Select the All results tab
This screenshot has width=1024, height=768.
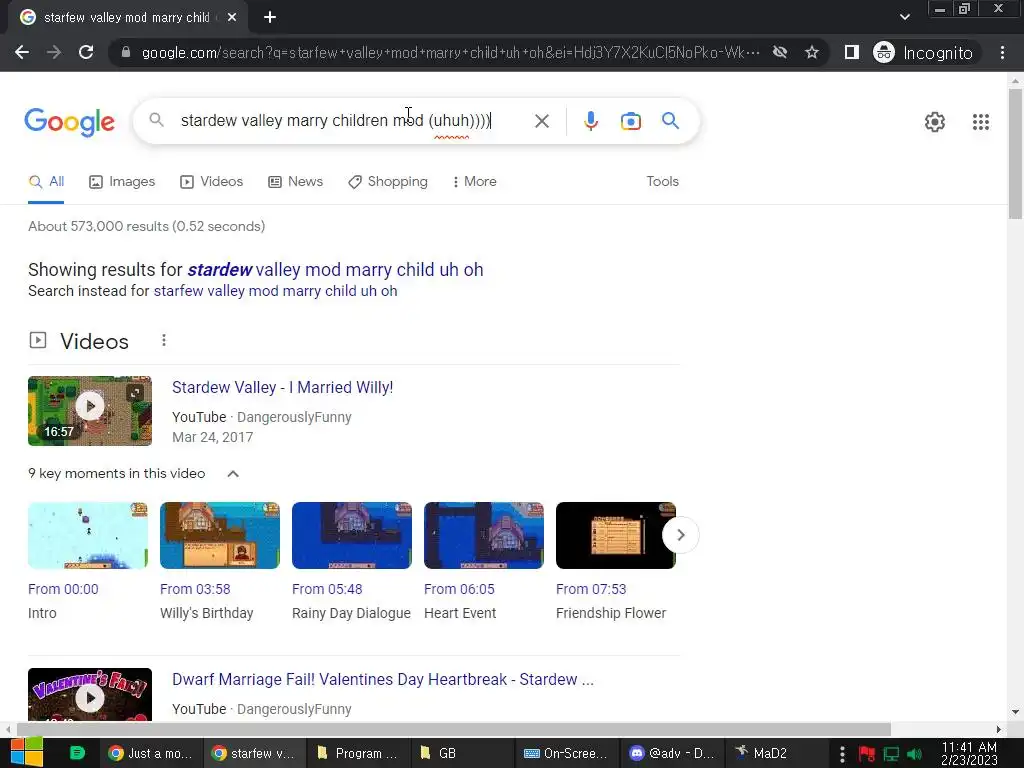click(x=46, y=182)
